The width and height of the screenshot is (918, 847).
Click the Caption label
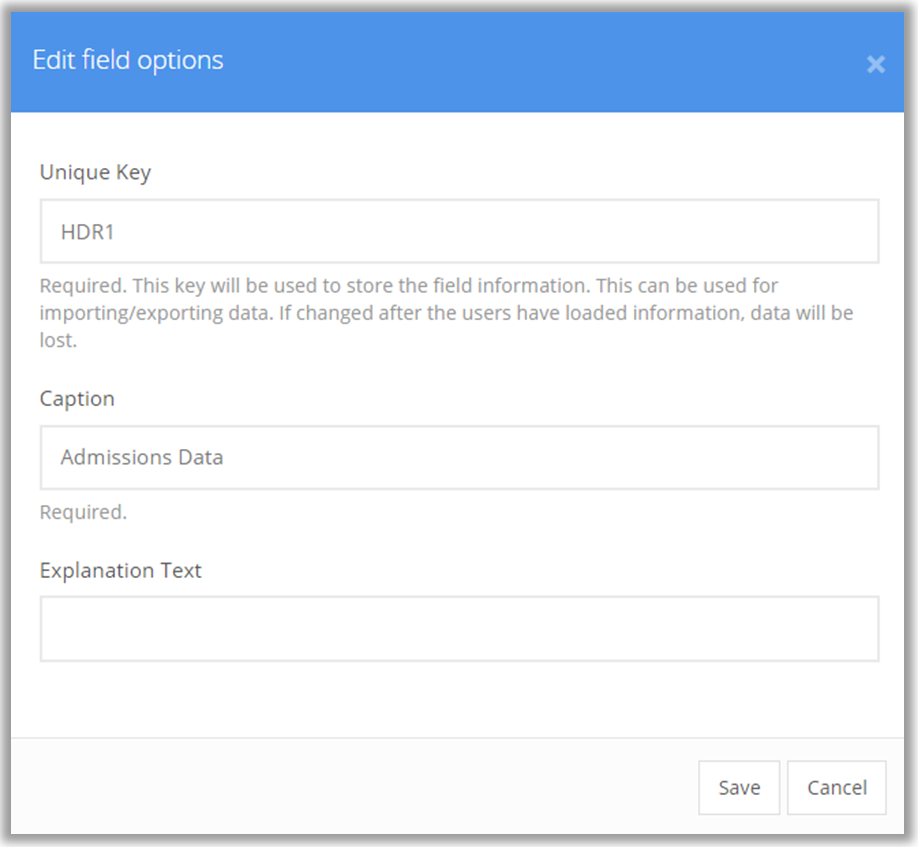[x=77, y=398]
